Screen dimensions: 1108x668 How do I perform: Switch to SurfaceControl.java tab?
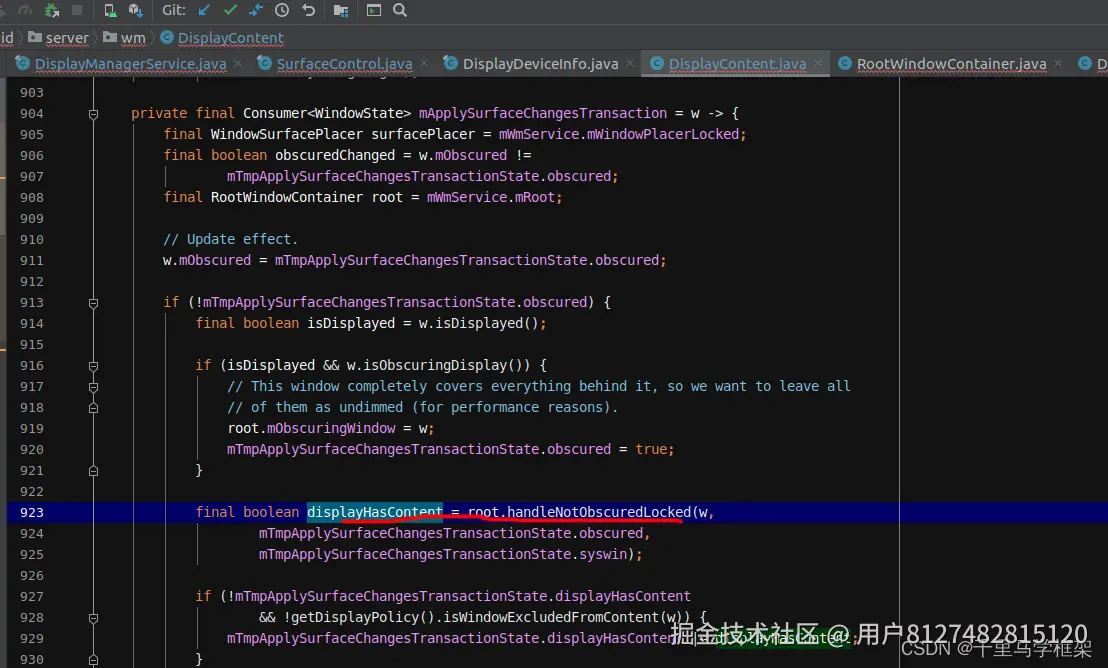344,64
